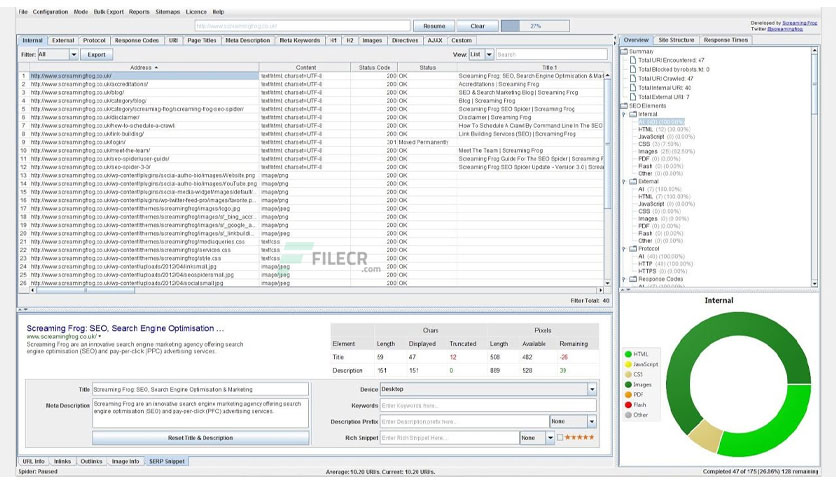
Task: Click the Protocol folder icon in tree
Action: click(x=633, y=248)
